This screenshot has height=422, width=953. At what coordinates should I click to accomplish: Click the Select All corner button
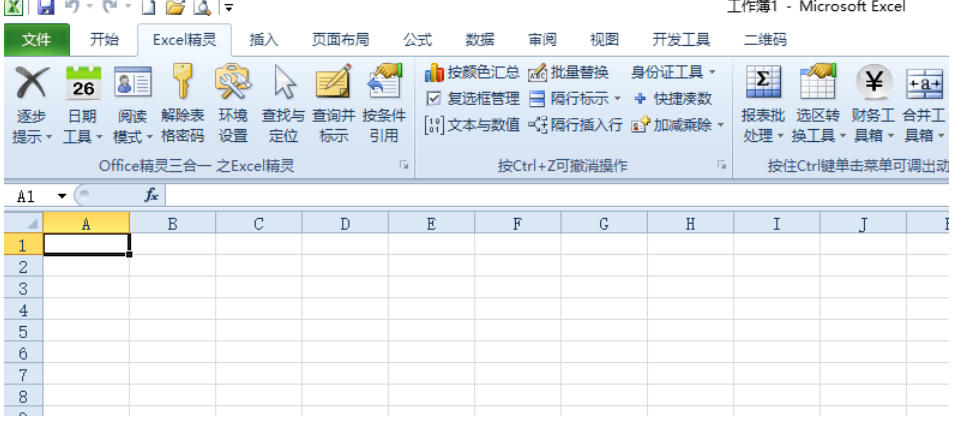point(24,224)
